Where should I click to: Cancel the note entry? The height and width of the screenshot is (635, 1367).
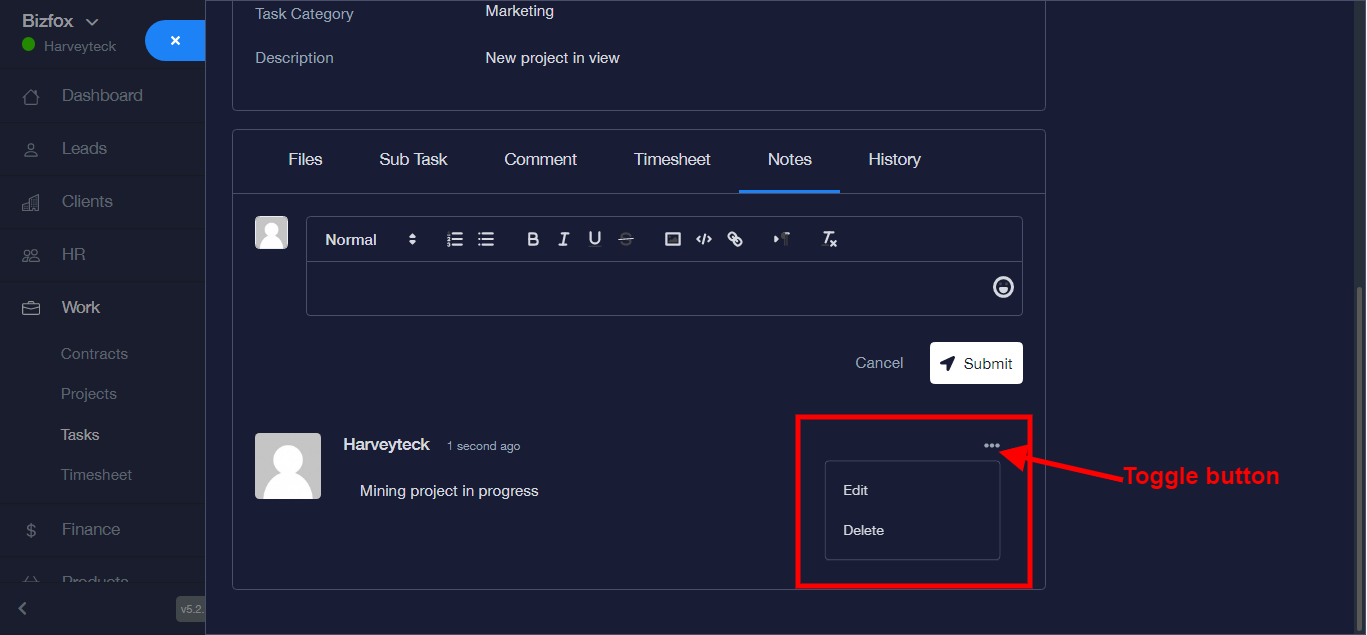(879, 363)
